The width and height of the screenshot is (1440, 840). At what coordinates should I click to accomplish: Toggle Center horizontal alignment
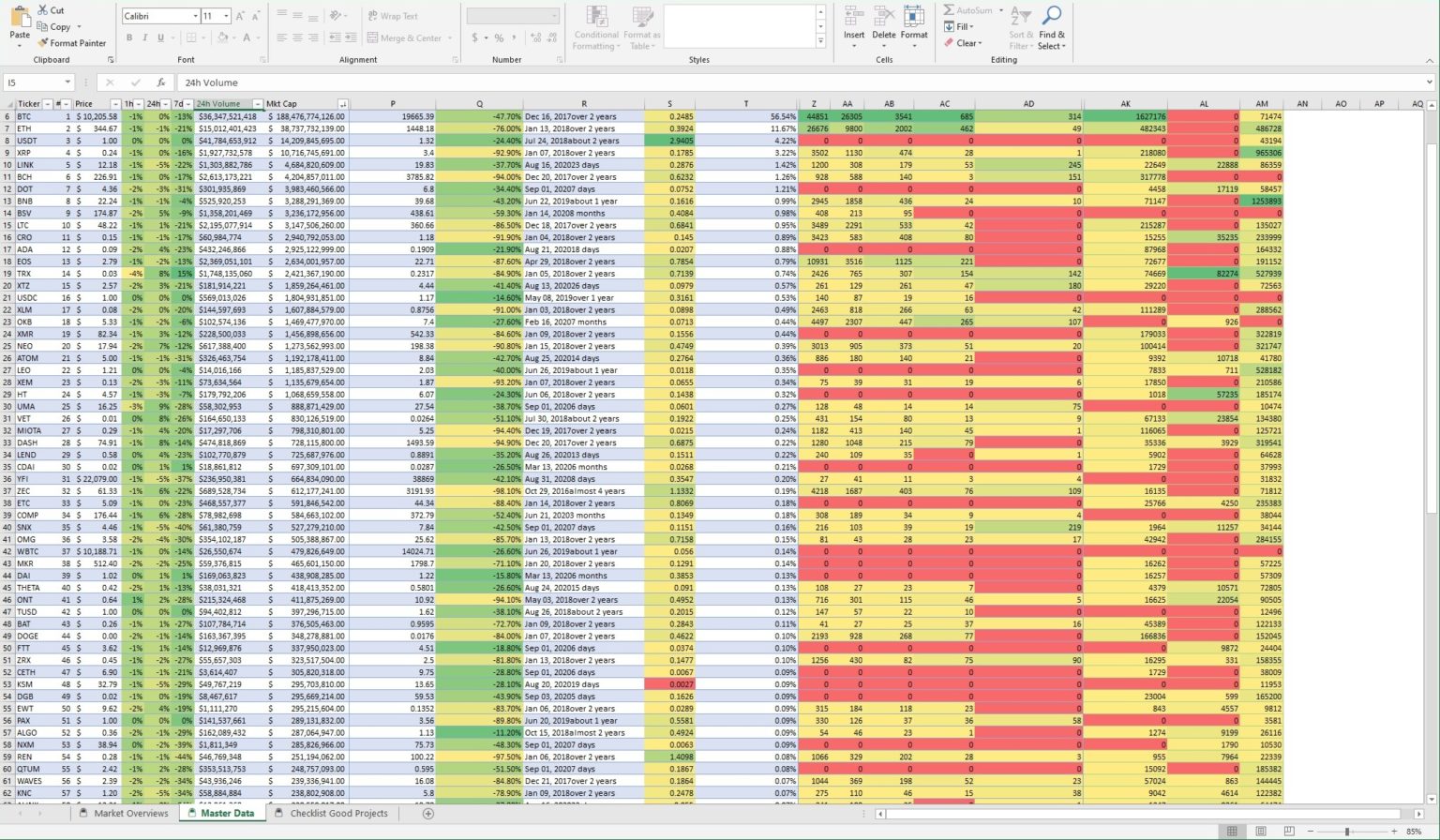(x=298, y=37)
